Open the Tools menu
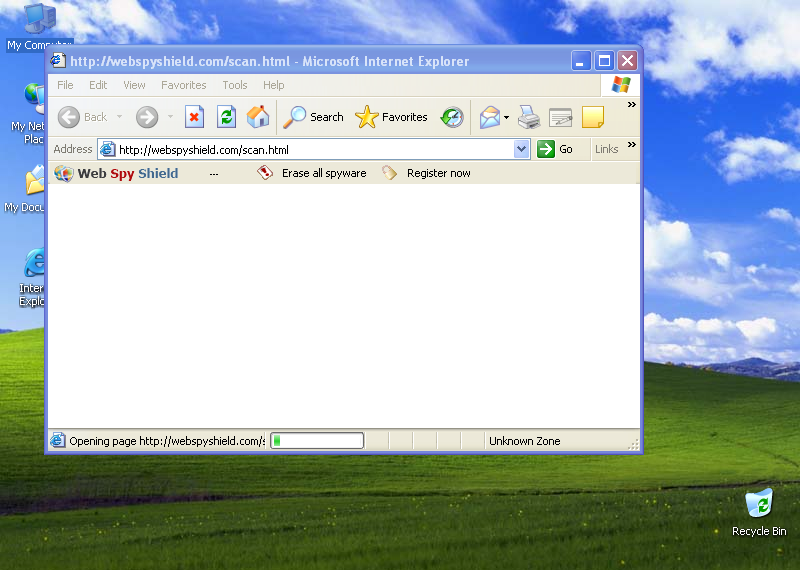Viewport: 800px width, 570px height. (235, 85)
